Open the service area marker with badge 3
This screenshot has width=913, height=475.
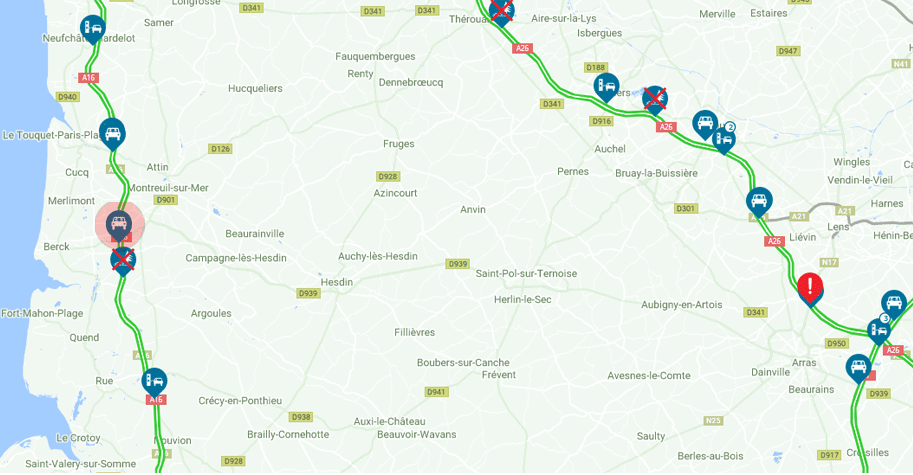879,329
